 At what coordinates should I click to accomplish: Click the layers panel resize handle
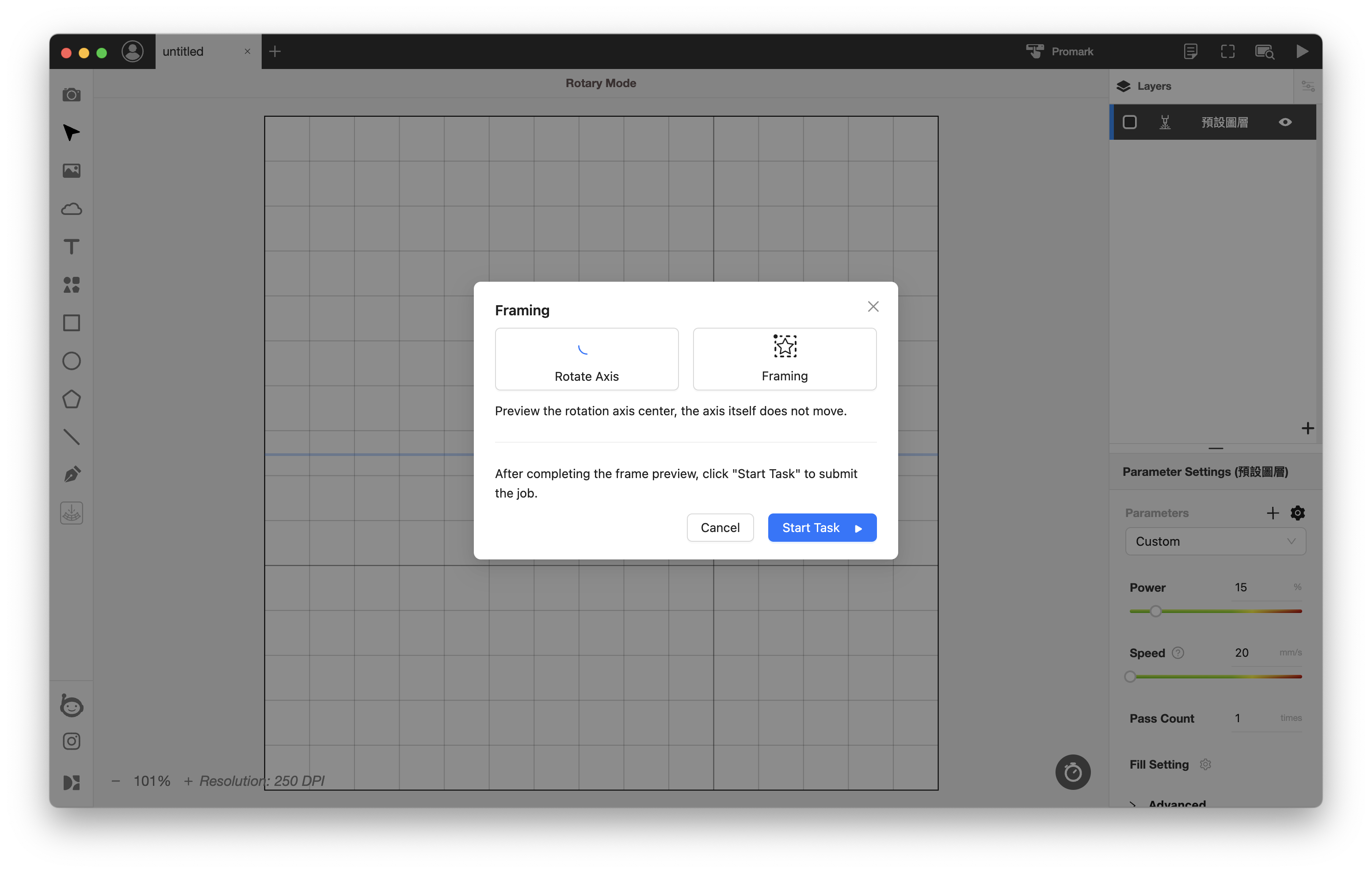(x=1216, y=448)
